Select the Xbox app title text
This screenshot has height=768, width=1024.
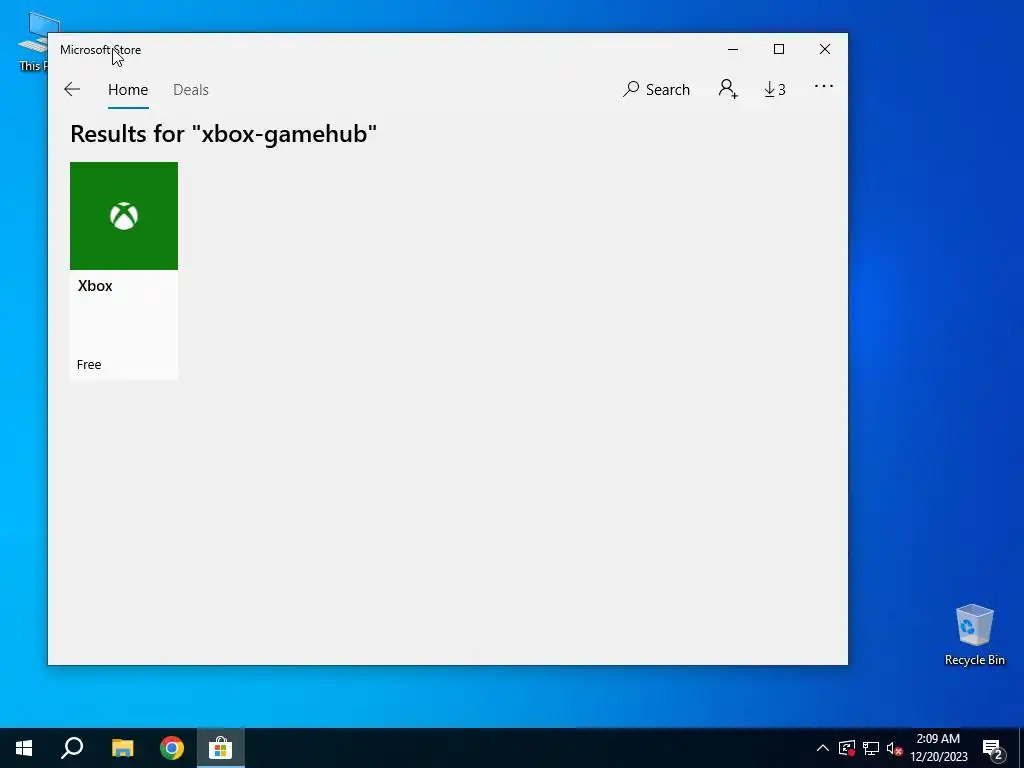point(95,286)
